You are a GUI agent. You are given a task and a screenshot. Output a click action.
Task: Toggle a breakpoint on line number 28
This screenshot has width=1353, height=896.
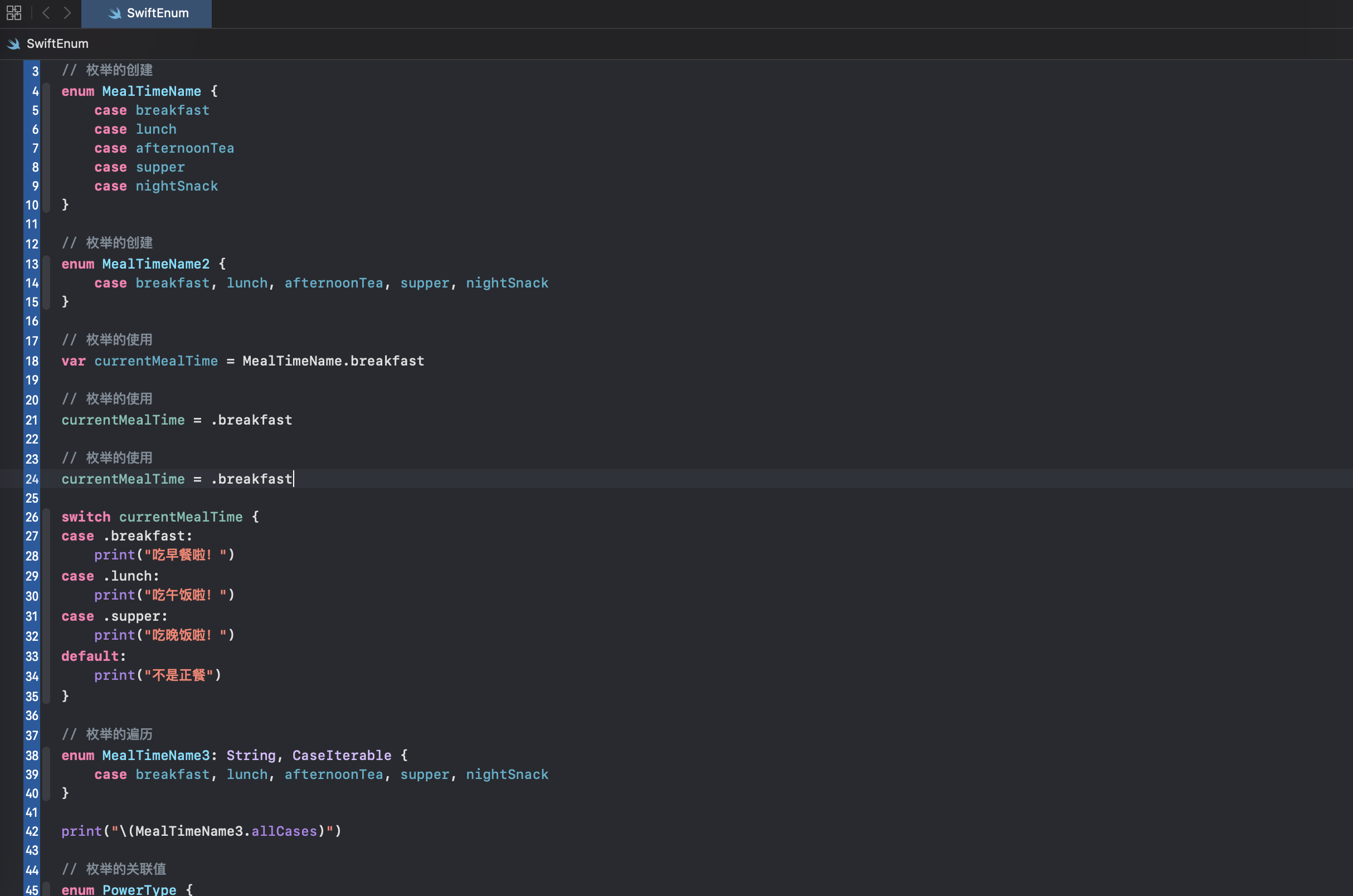(x=31, y=556)
